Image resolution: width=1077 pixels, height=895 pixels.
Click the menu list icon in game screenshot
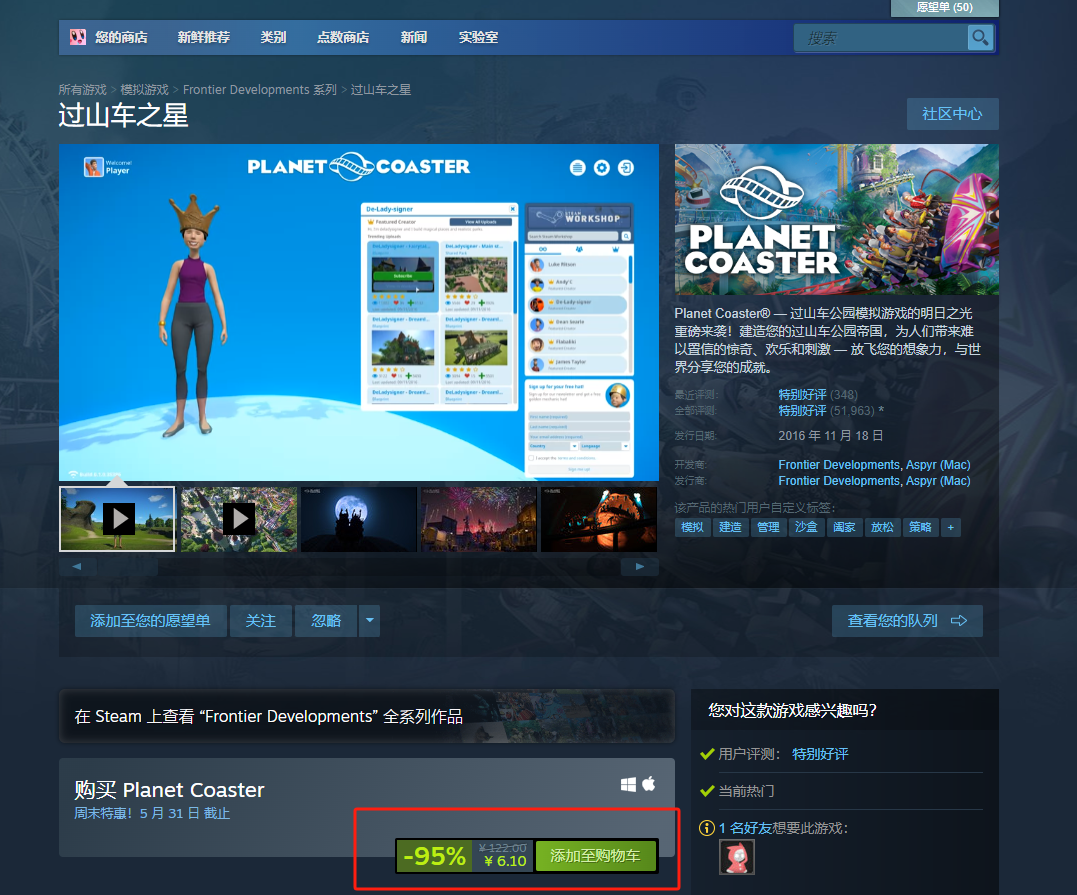click(578, 168)
